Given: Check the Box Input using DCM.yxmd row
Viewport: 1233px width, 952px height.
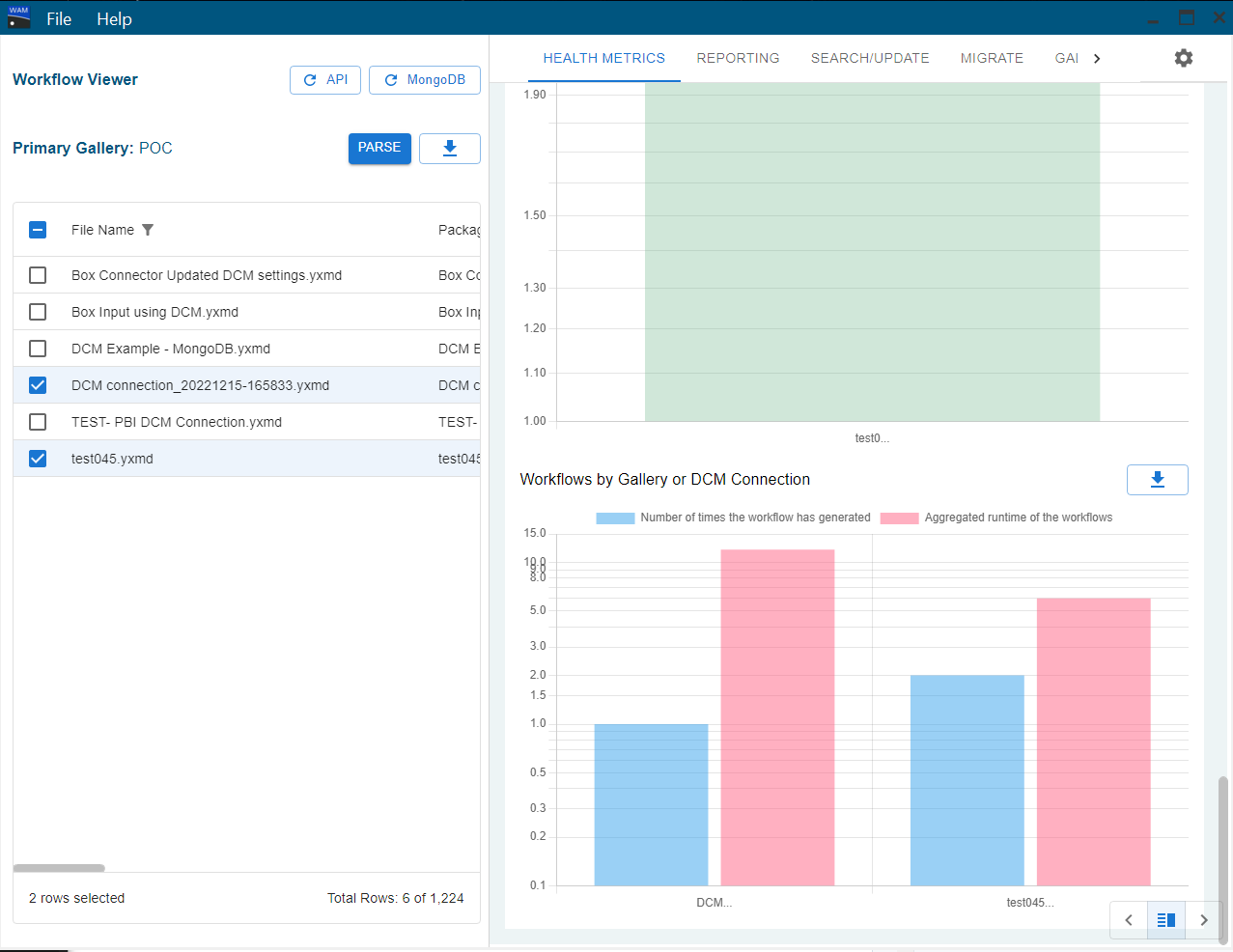Looking at the screenshot, I should (x=38, y=312).
